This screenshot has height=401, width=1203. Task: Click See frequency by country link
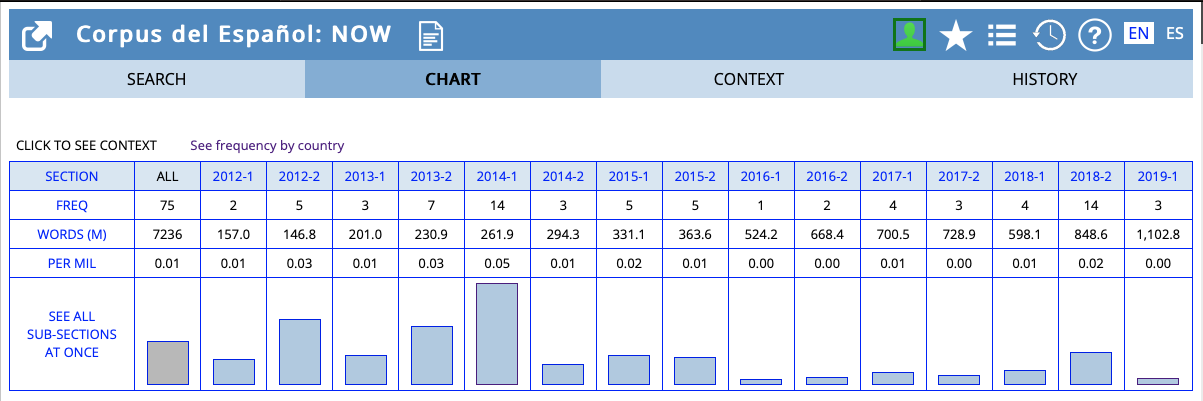click(267, 146)
